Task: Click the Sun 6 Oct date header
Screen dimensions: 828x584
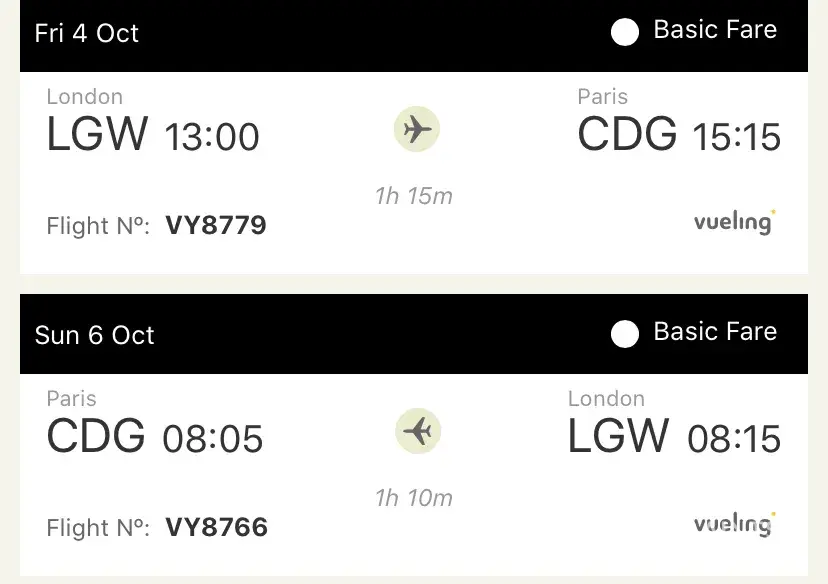Action: (x=95, y=334)
